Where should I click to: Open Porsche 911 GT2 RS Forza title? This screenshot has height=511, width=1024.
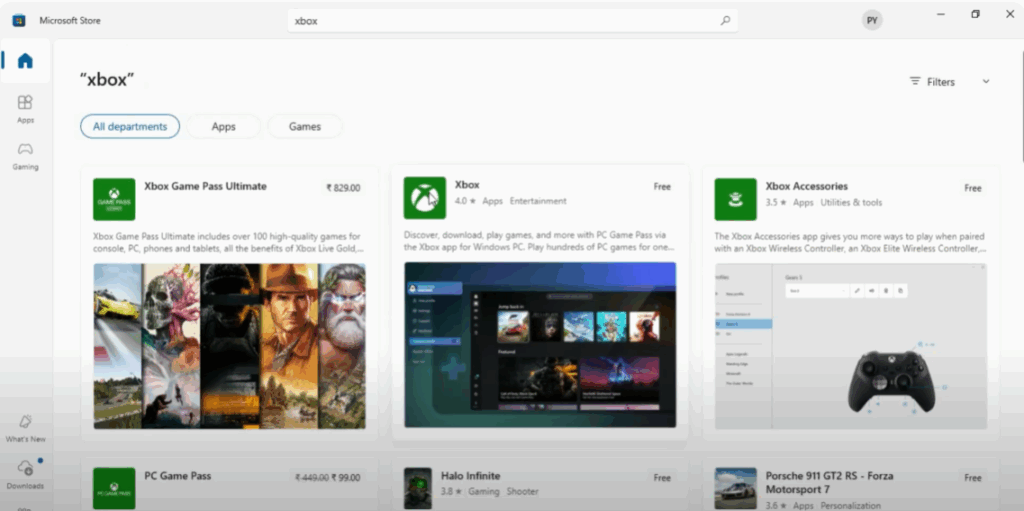coord(829,482)
